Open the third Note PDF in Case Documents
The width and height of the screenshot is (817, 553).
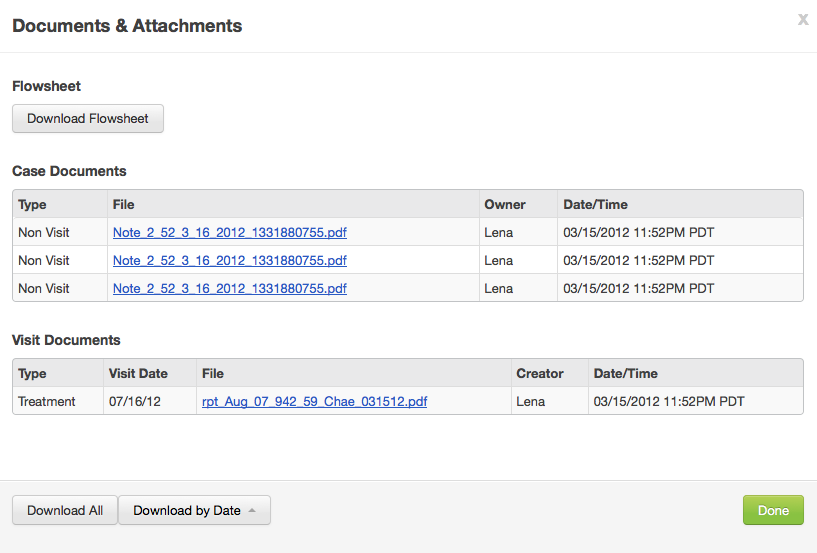(x=230, y=288)
